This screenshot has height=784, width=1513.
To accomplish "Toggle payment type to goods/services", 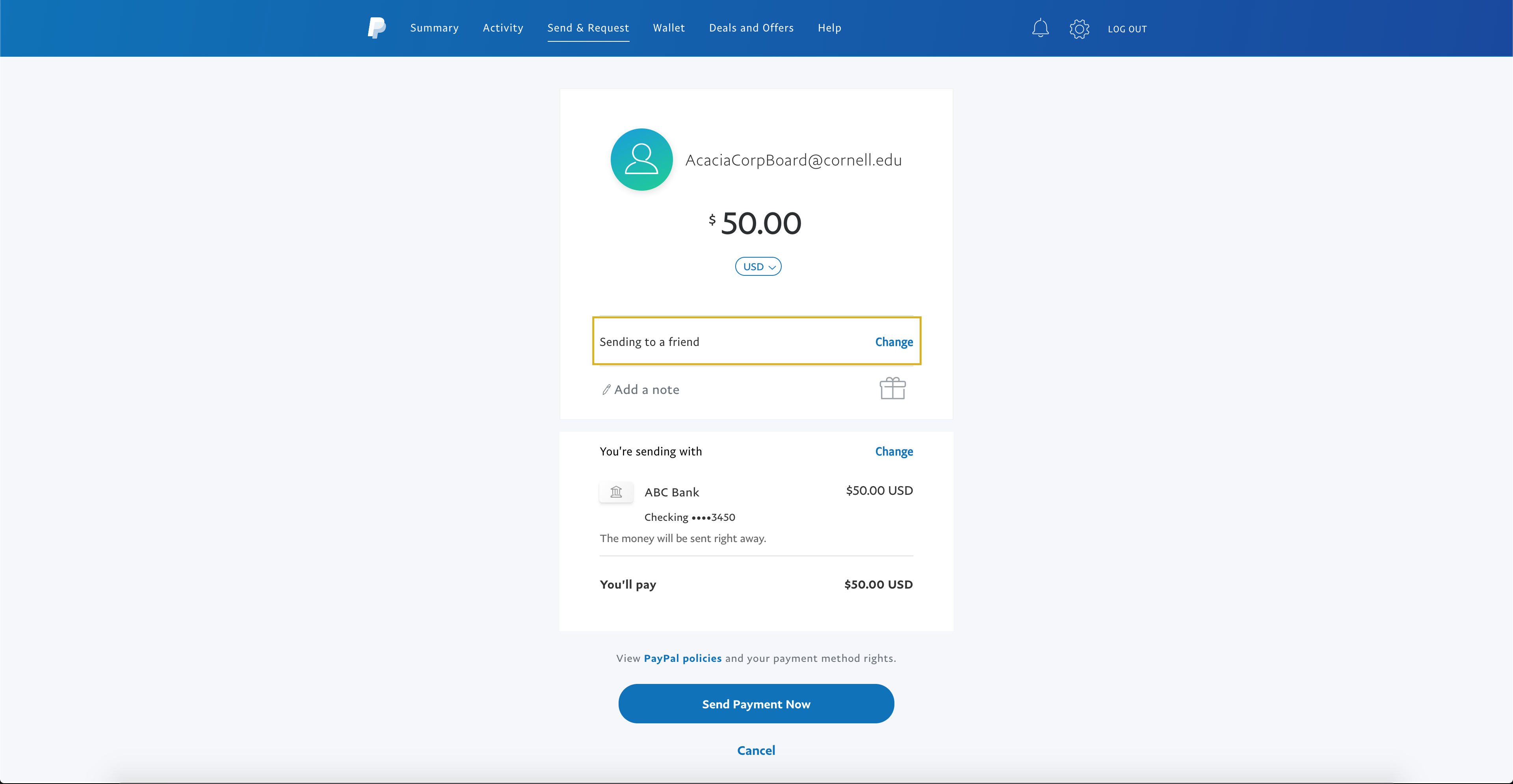I will pos(893,341).
